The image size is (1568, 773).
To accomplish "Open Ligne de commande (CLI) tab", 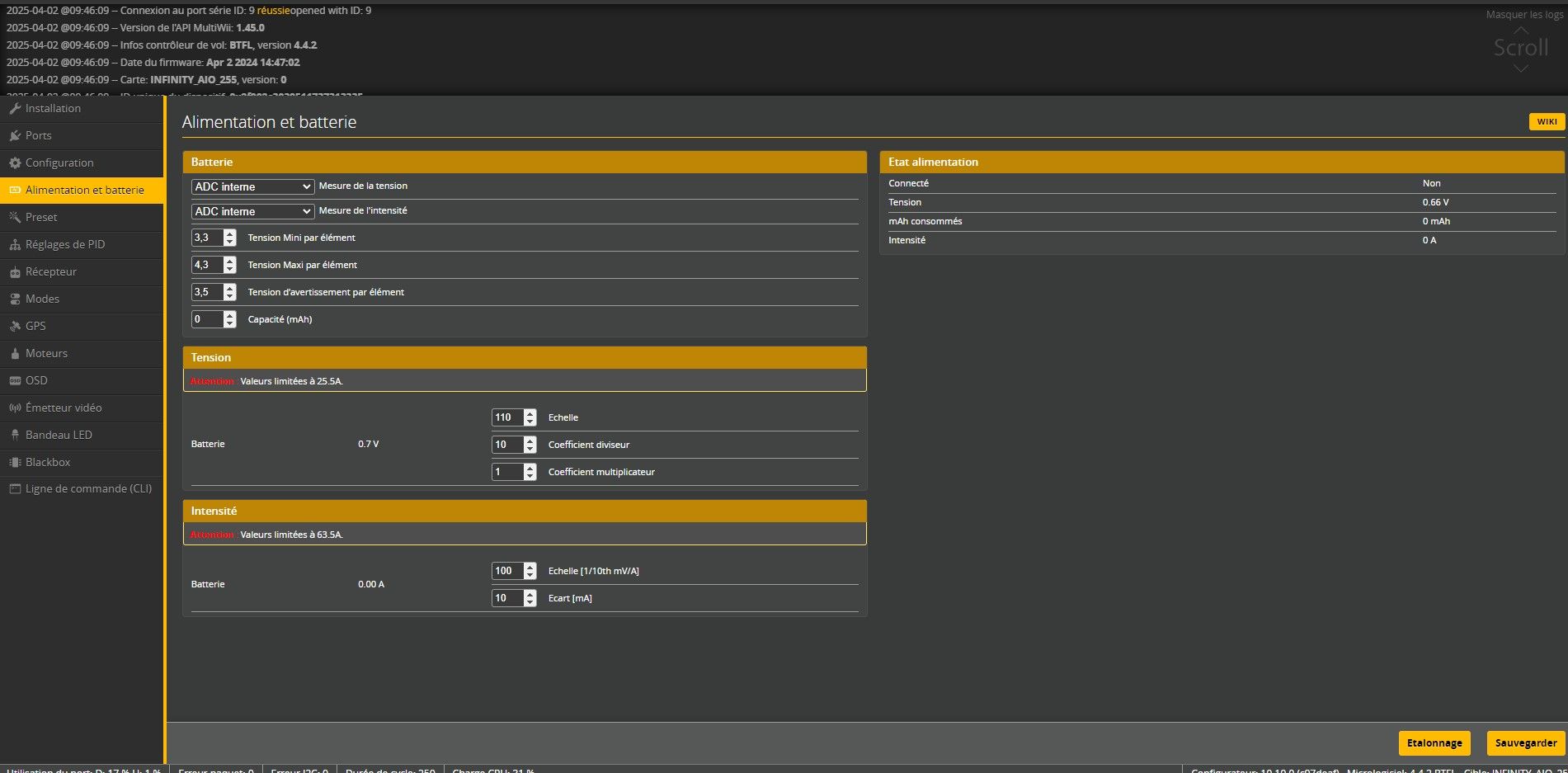I will (x=88, y=489).
